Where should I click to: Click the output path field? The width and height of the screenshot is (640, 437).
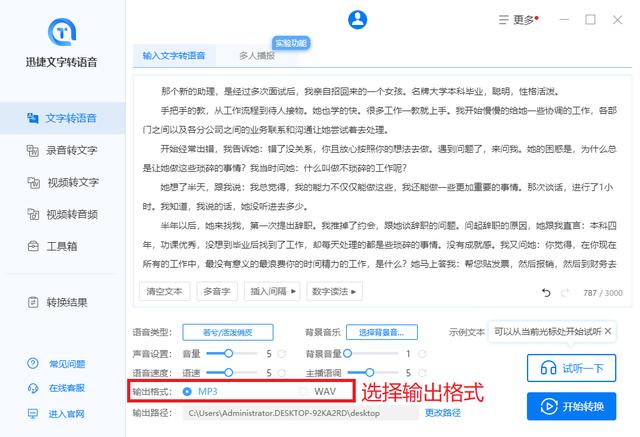point(300,413)
